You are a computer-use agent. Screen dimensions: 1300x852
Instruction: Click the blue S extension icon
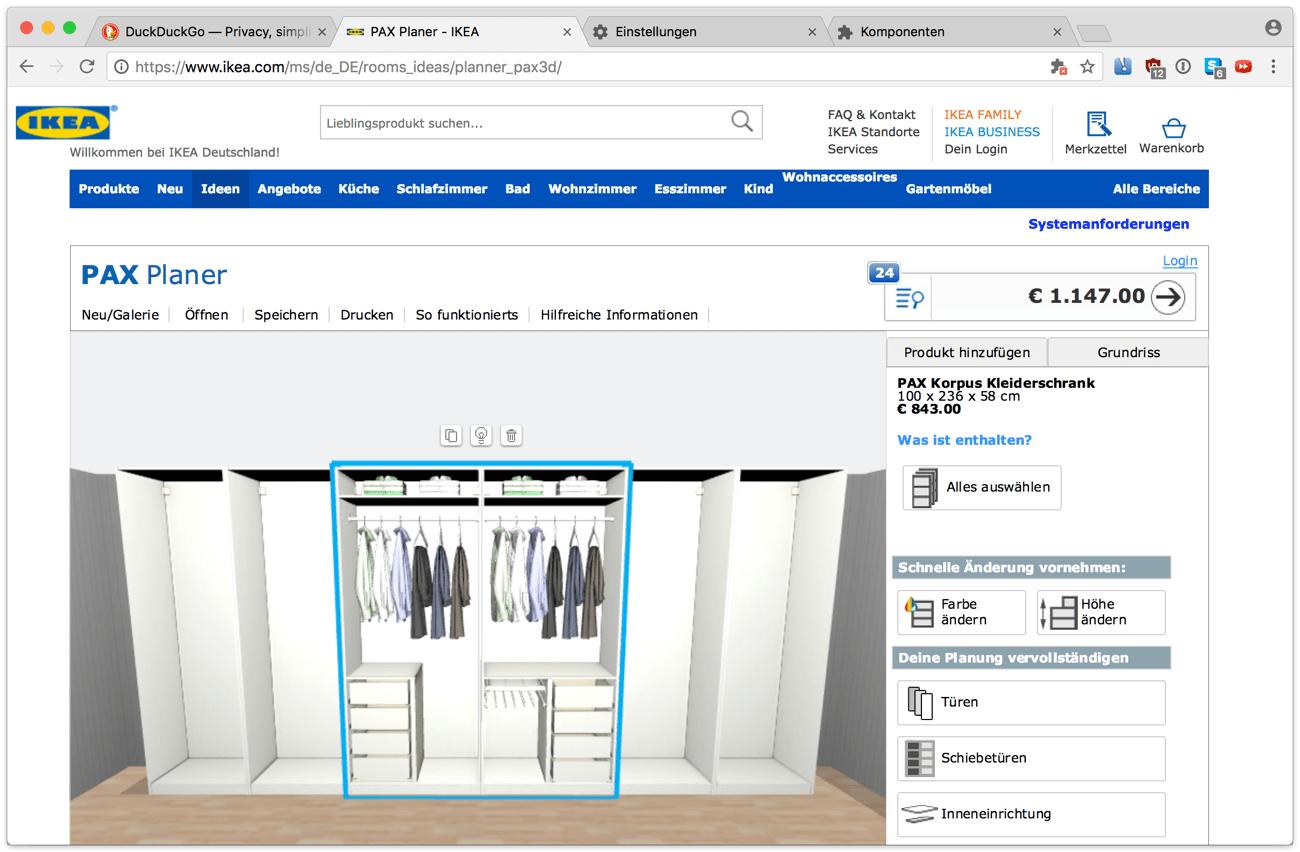(1214, 68)
